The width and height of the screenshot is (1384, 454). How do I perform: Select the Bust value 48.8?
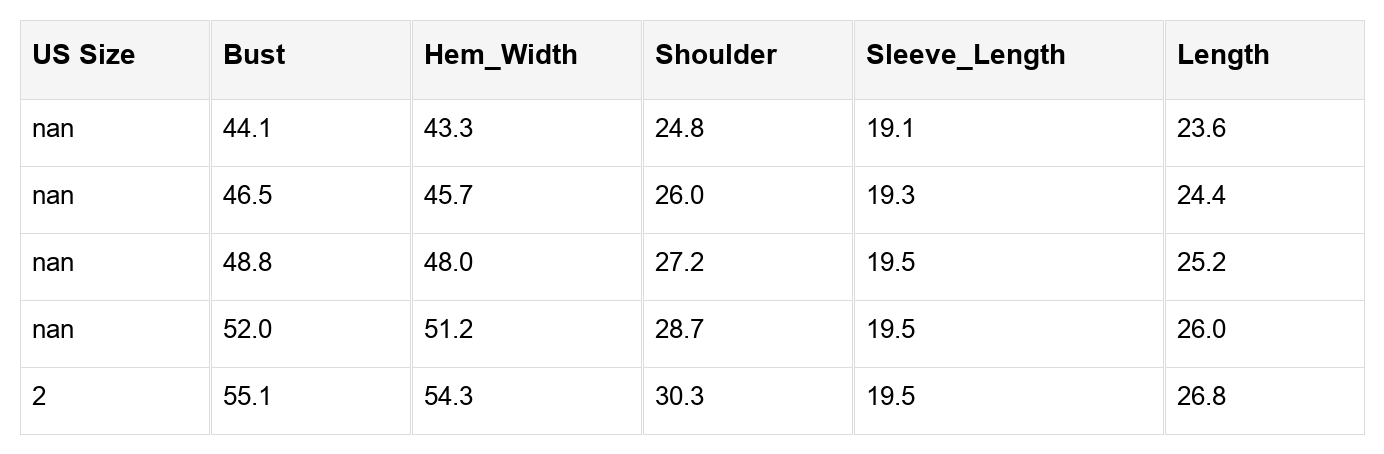point(247,263)
